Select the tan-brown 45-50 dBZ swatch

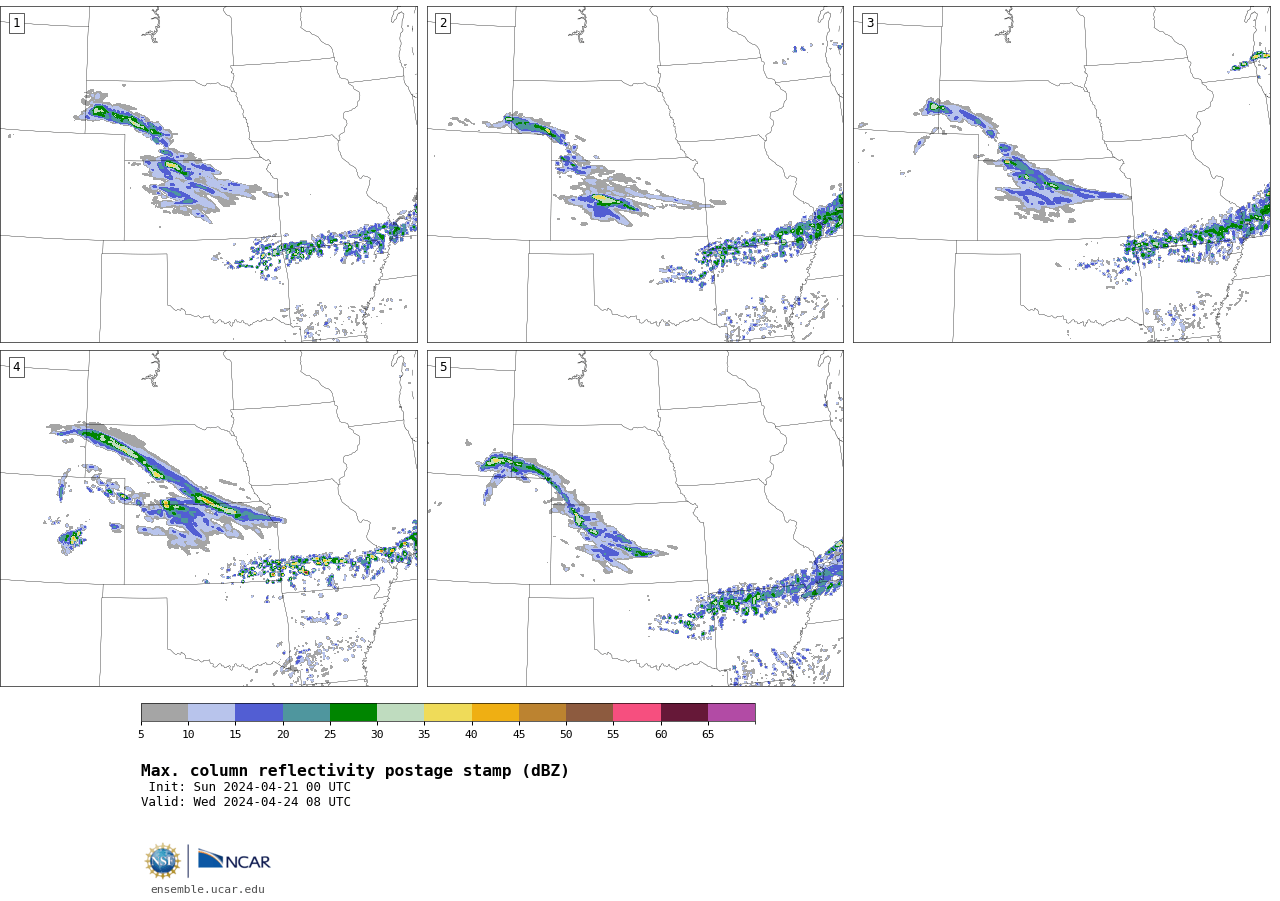click(x=542, y=712)
